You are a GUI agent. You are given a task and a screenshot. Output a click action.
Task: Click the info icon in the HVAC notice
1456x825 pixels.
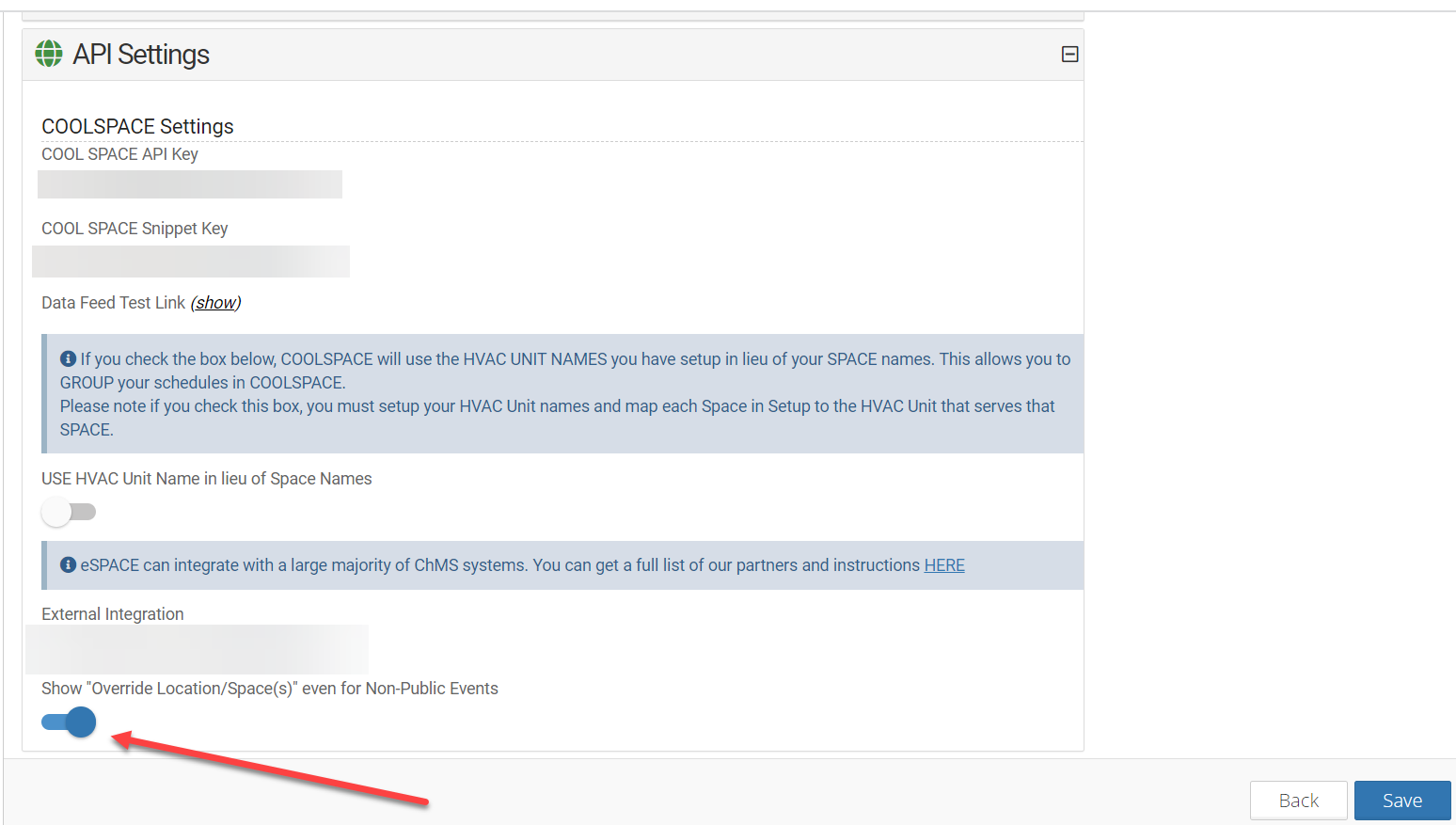pyautogui.click(x=68, y=359)
